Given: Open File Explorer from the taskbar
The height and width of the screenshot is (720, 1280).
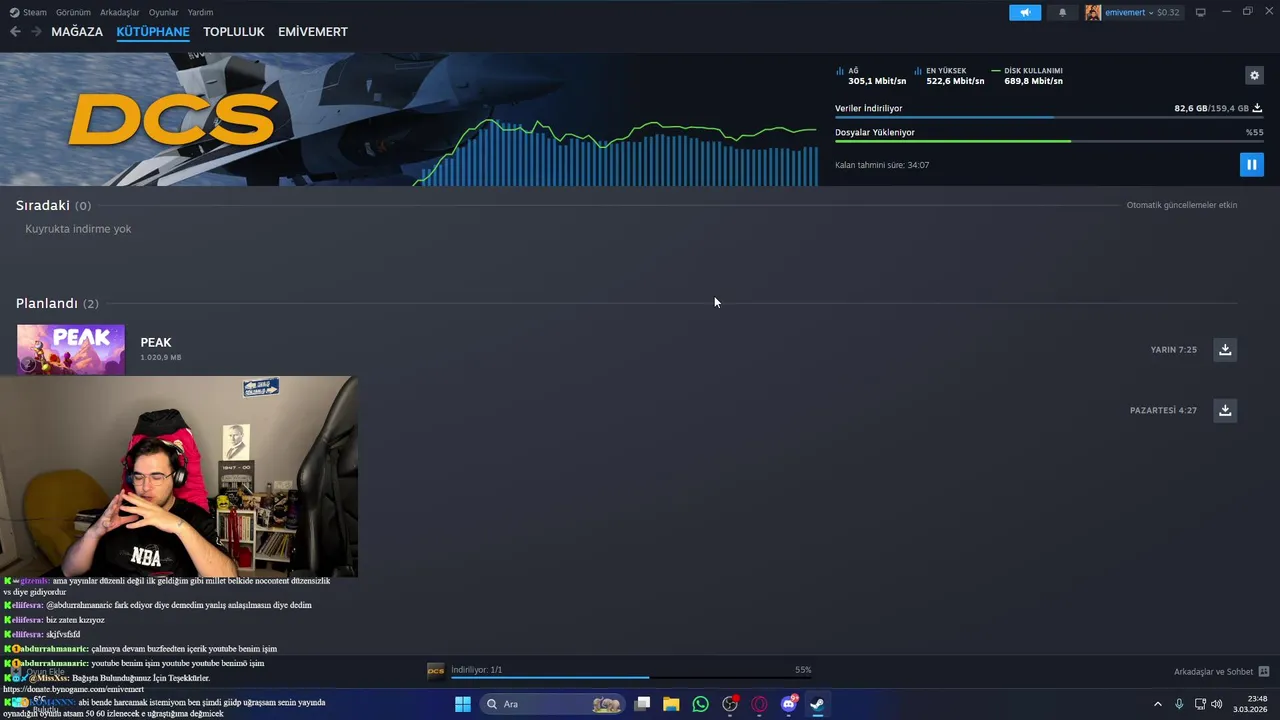Looking at the screenshot, I should [x=671, y=704].
